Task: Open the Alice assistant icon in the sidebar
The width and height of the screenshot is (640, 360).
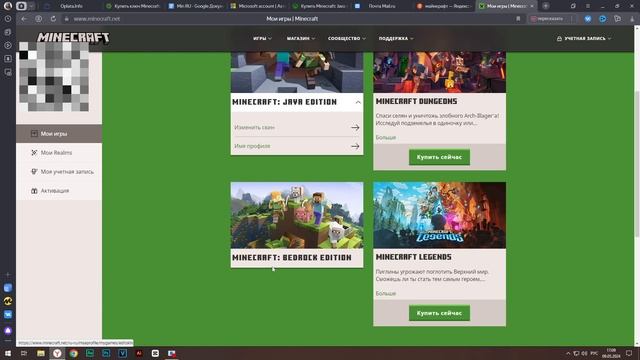Action: pos(8,330)
